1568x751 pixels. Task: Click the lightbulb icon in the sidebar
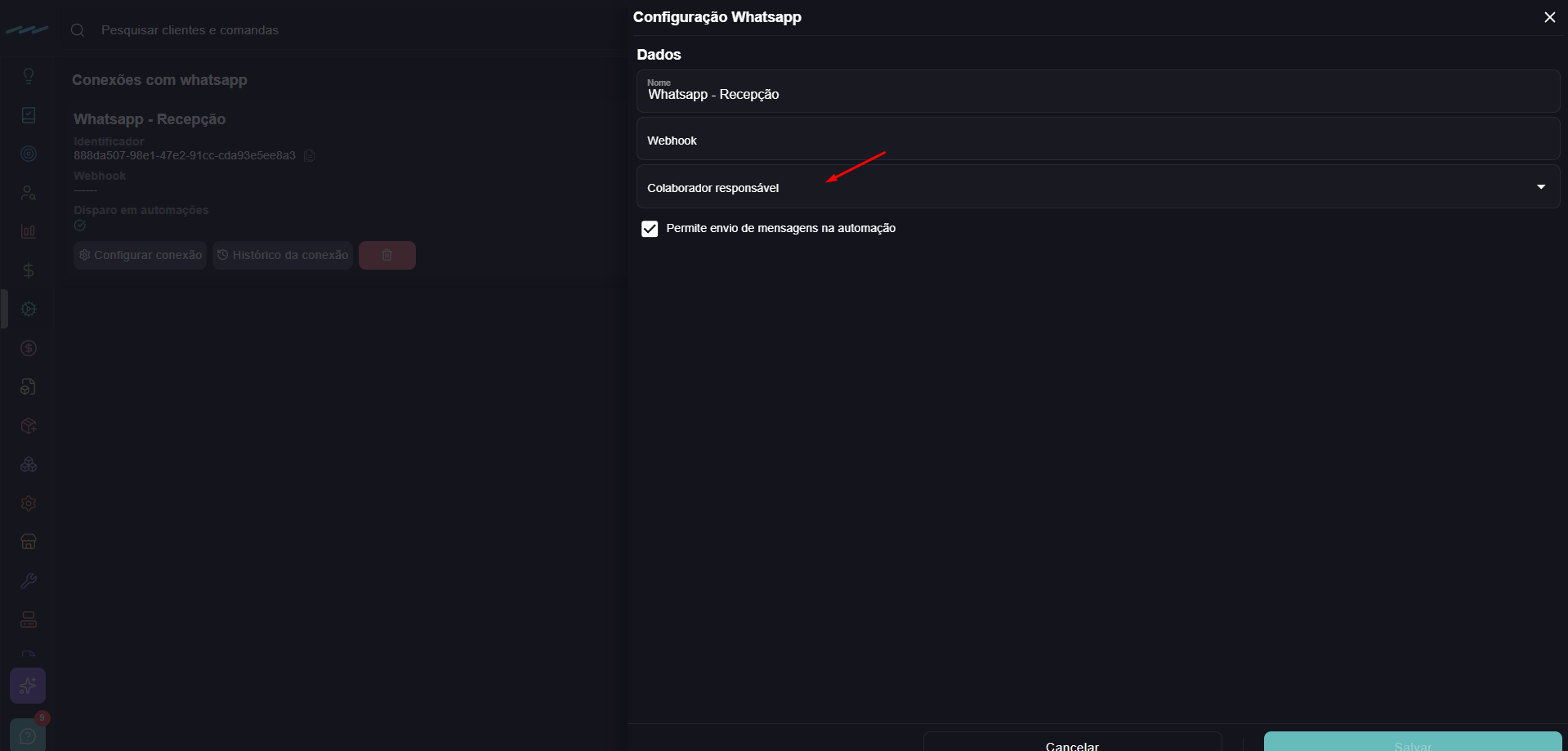(x=29, y=76)
